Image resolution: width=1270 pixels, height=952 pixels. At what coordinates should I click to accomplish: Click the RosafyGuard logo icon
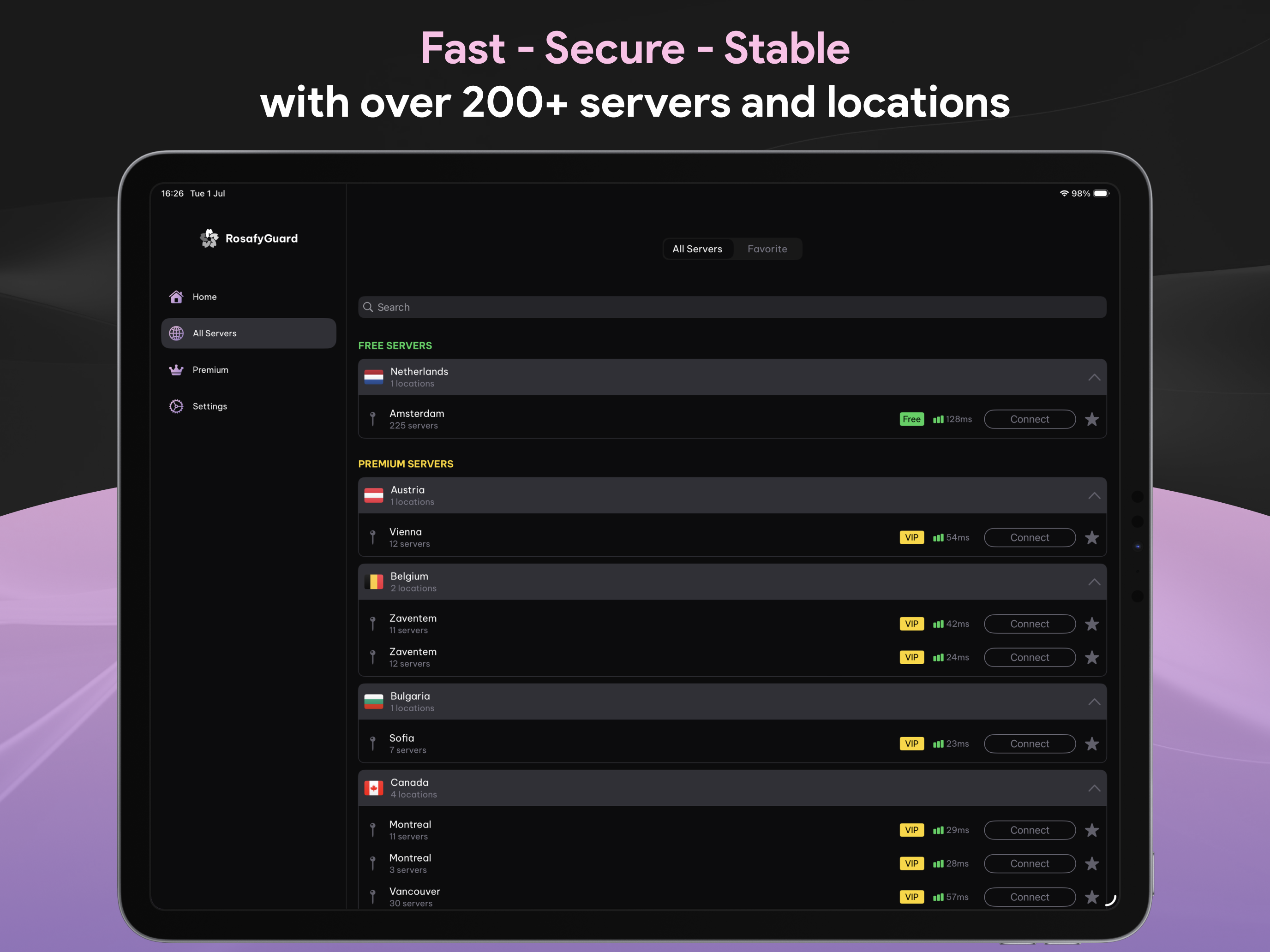coord(209,238)
